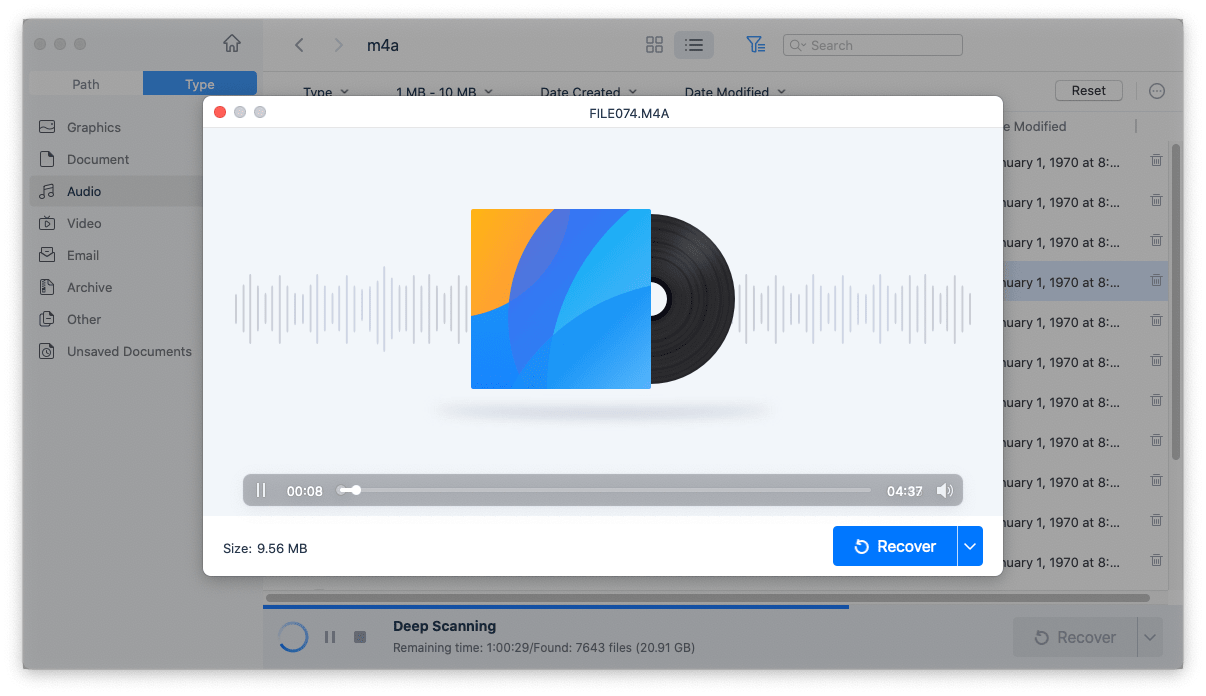Screen dimensions: 1206x696
Task: Click the Reset filters button
Action: (x=1089, y=90)
